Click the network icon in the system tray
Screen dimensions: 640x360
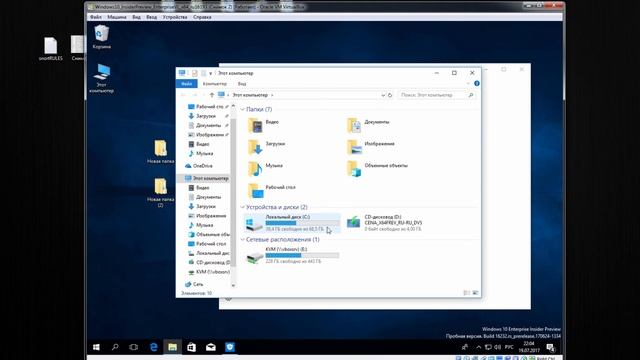coord(488,347)
